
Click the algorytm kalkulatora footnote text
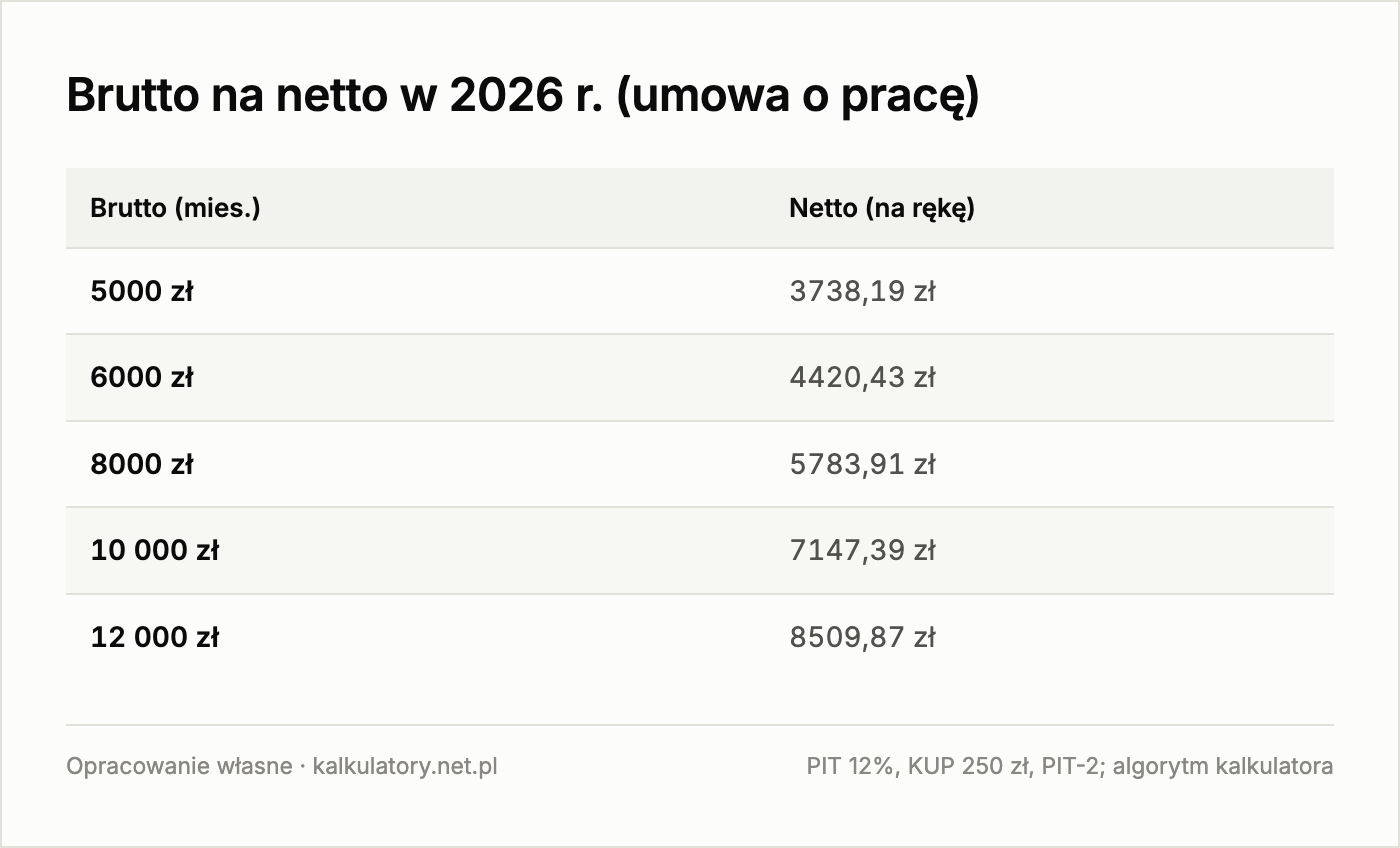pyautogui.click(x=1222, y=766)
